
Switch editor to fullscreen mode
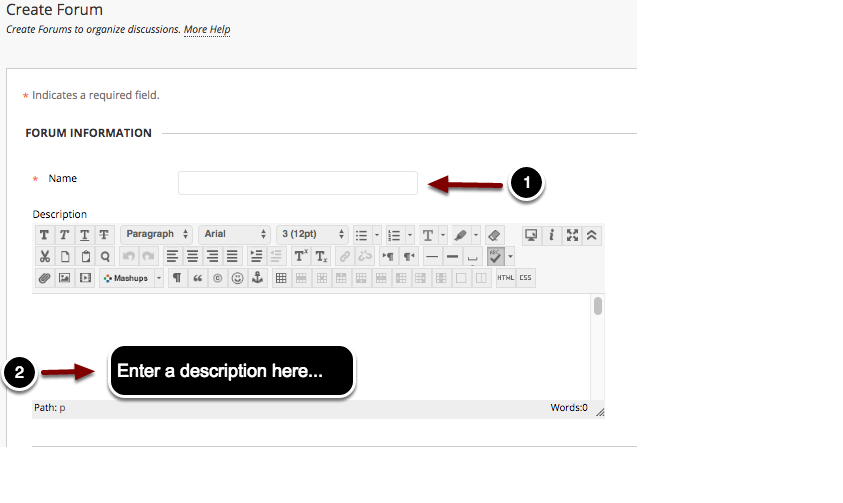[572, 235]
